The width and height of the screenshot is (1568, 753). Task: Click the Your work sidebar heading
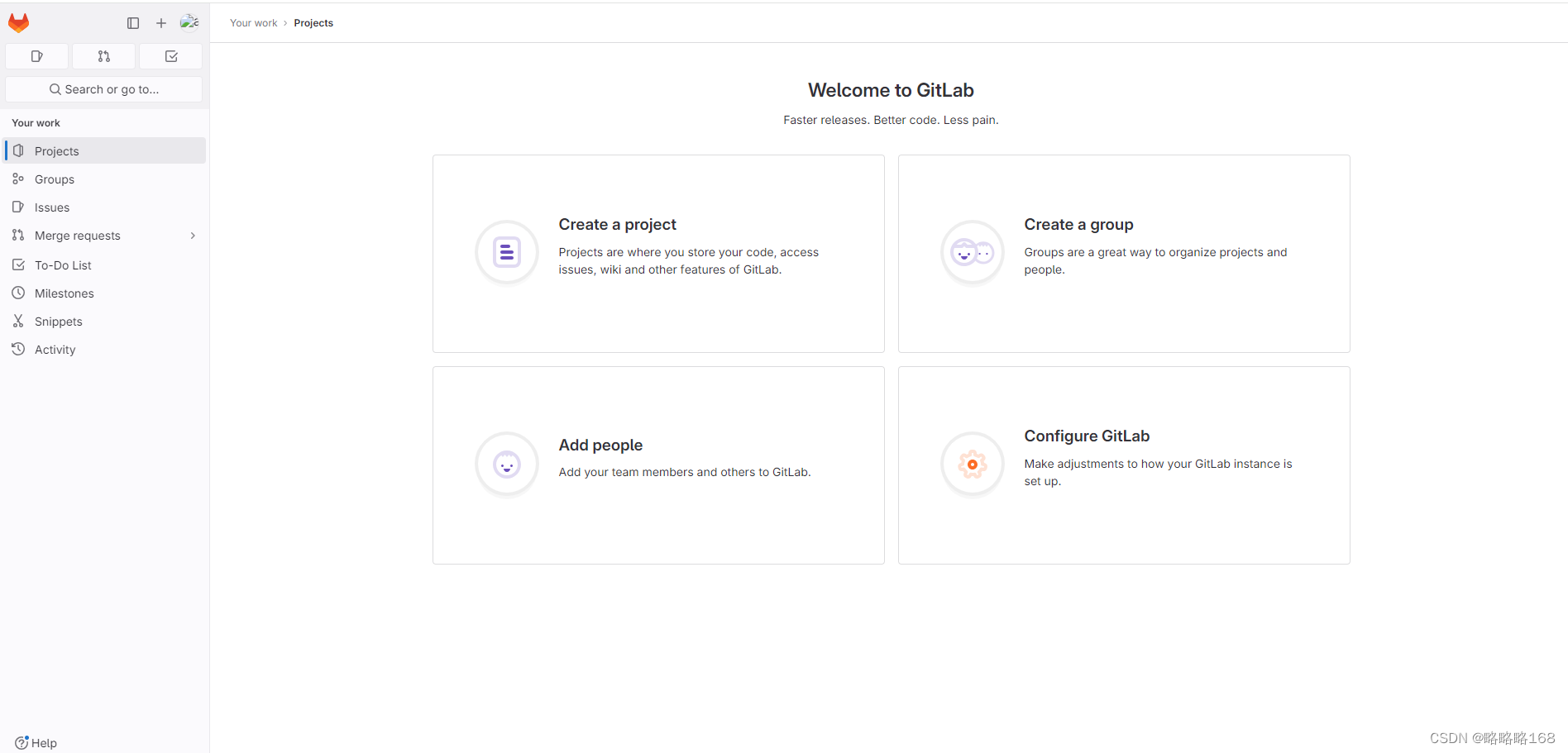tap(36, 123)
